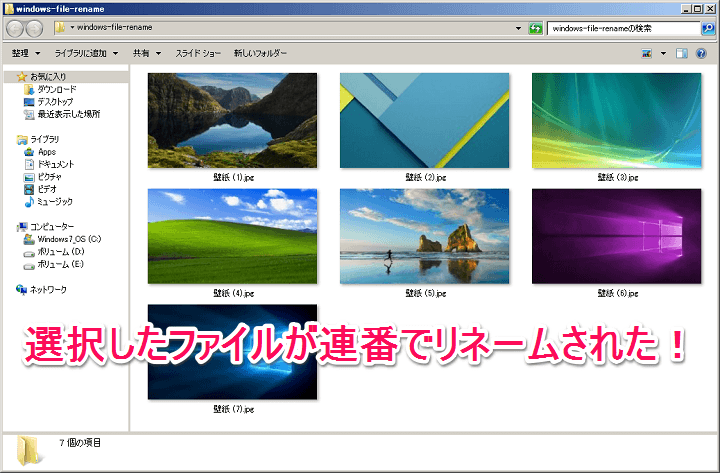Open the 整理 (Organize) dropdown menu
This screenshot has height=473, width=720.
coord(26,53)
